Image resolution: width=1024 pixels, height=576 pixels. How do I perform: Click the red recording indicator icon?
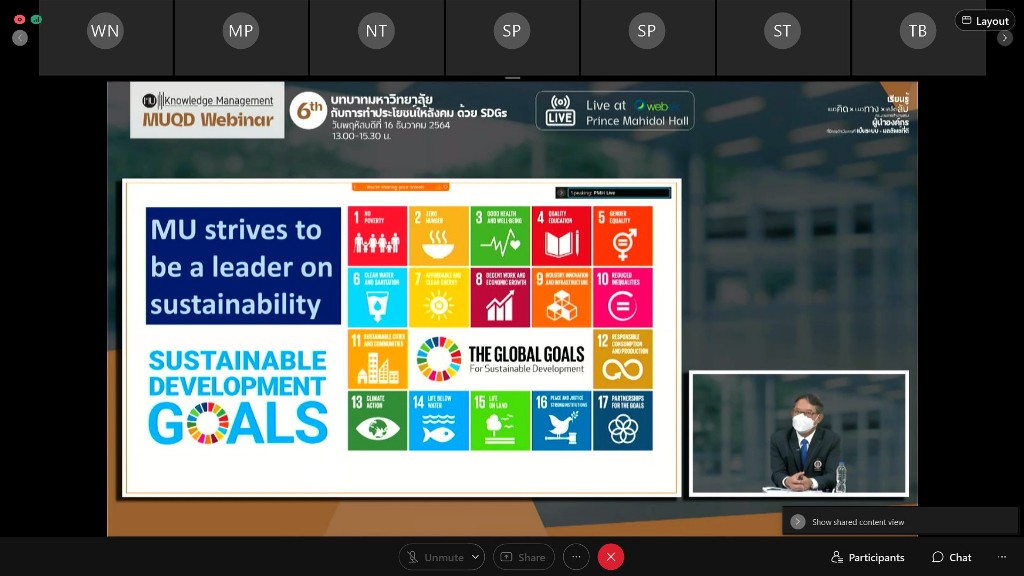point(20,19)
